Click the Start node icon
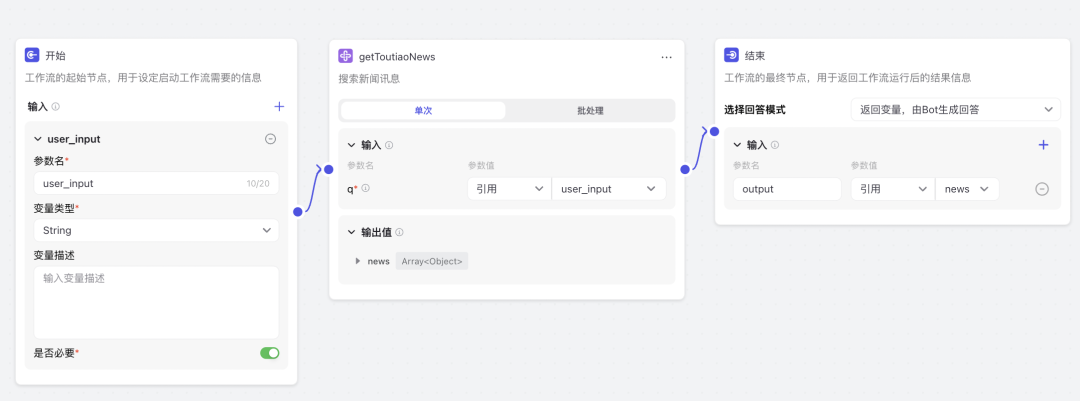This screenshot has width=1080, height=401. coord(32,56)
